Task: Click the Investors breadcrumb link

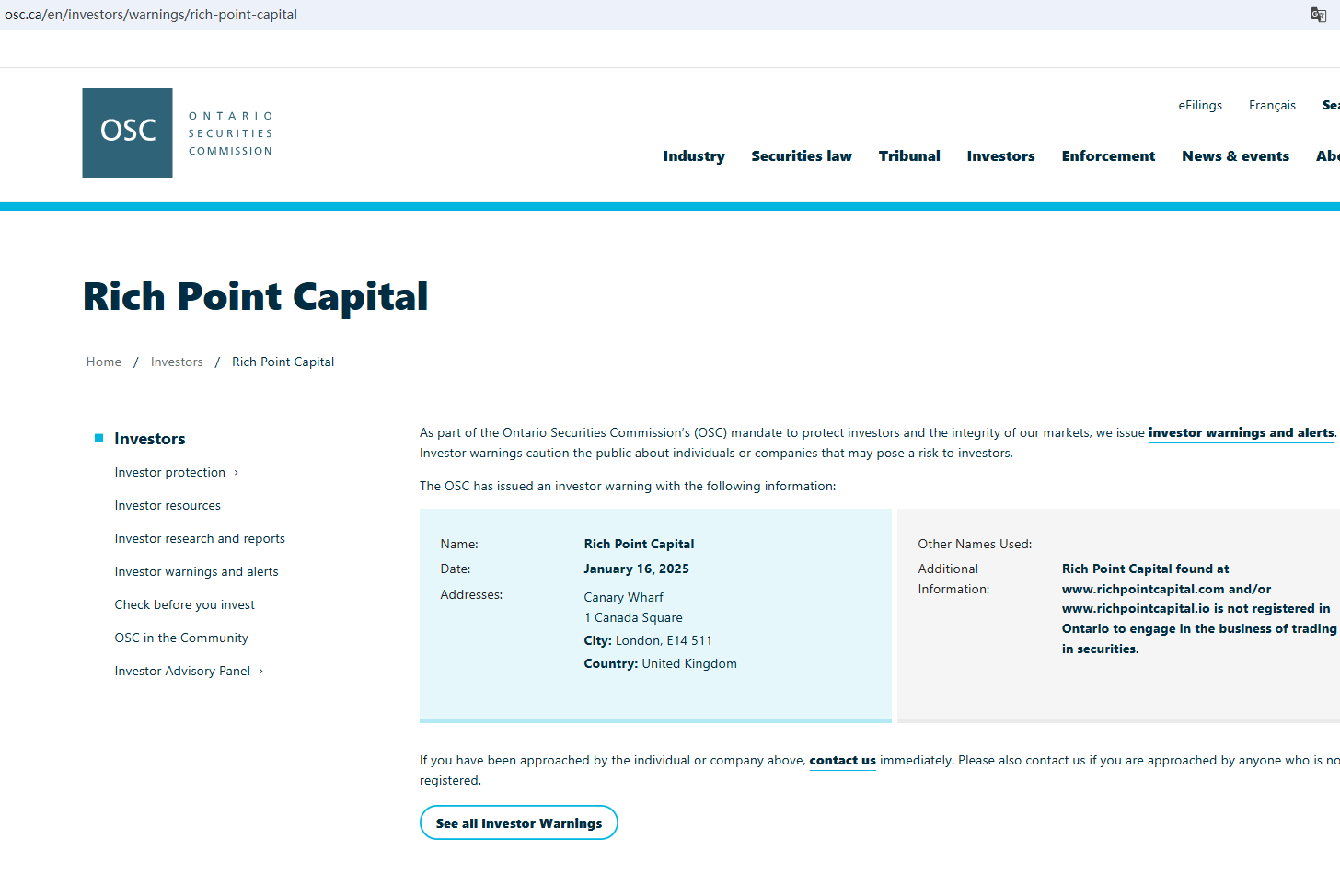Action: tap(177, 362)
